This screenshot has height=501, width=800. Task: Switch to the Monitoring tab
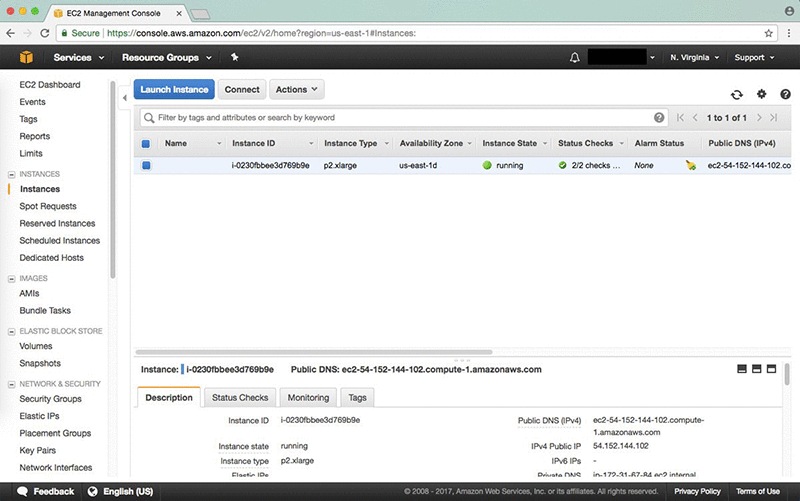pyautogui.click(x=308, y=397)
